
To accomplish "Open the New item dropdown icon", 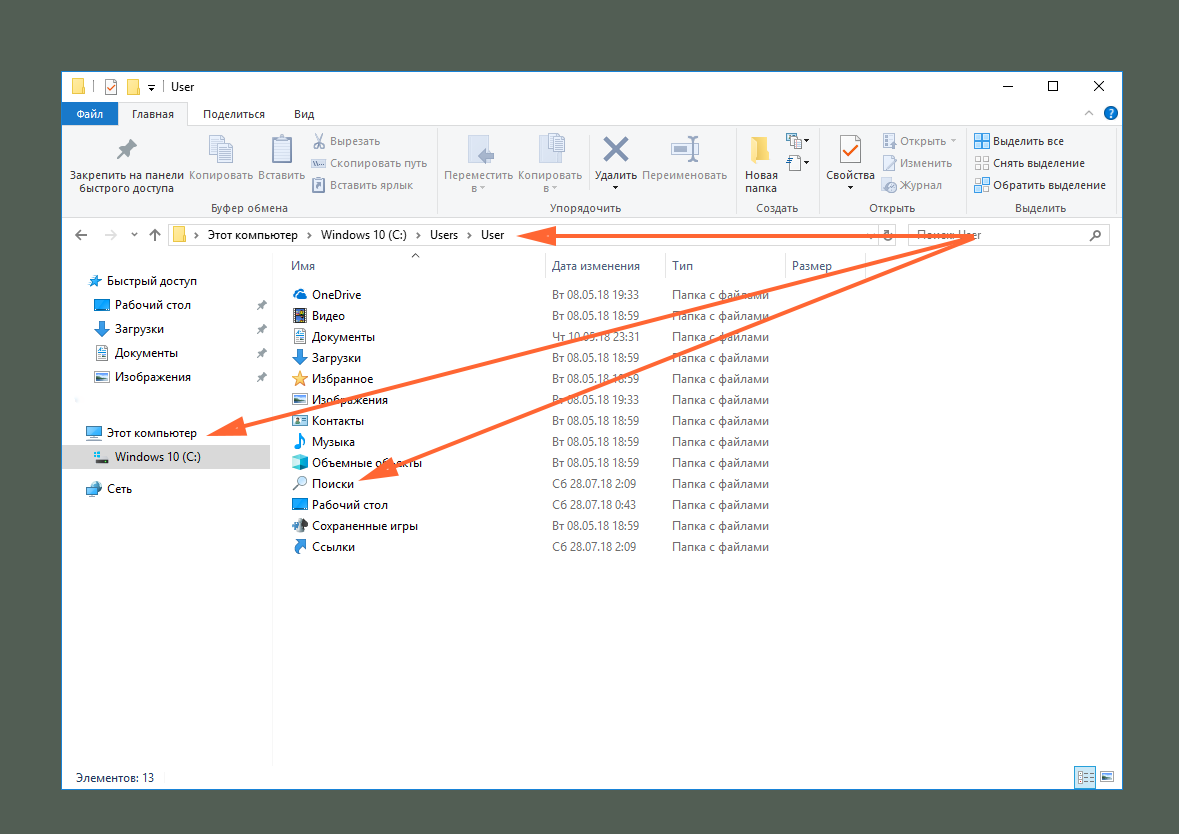I will tap(797, 141).
